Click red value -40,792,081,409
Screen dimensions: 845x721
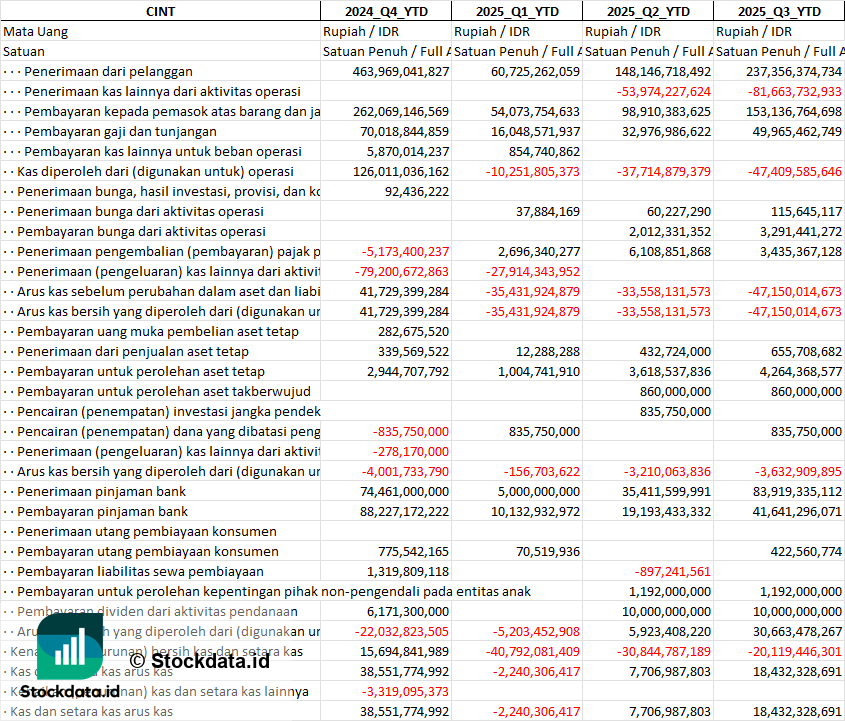pos(533,650)
